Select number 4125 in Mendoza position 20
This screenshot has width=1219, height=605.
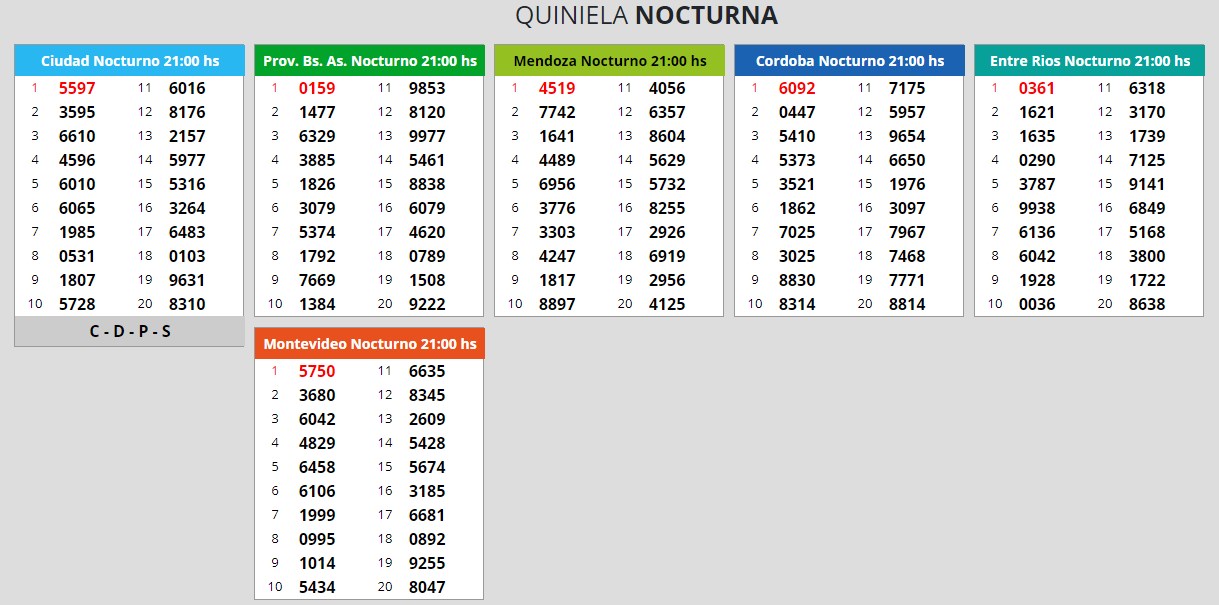(x=667, y=304)
